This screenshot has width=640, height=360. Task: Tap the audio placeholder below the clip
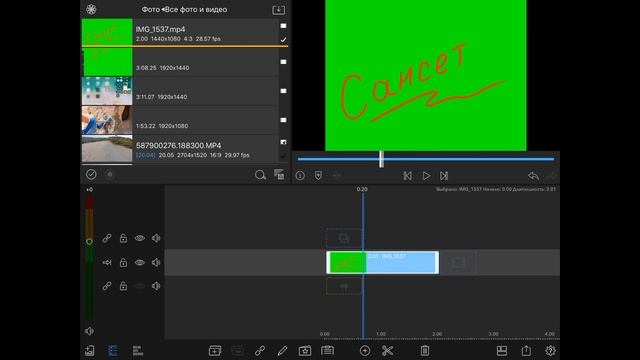click(x=344, y=286)
